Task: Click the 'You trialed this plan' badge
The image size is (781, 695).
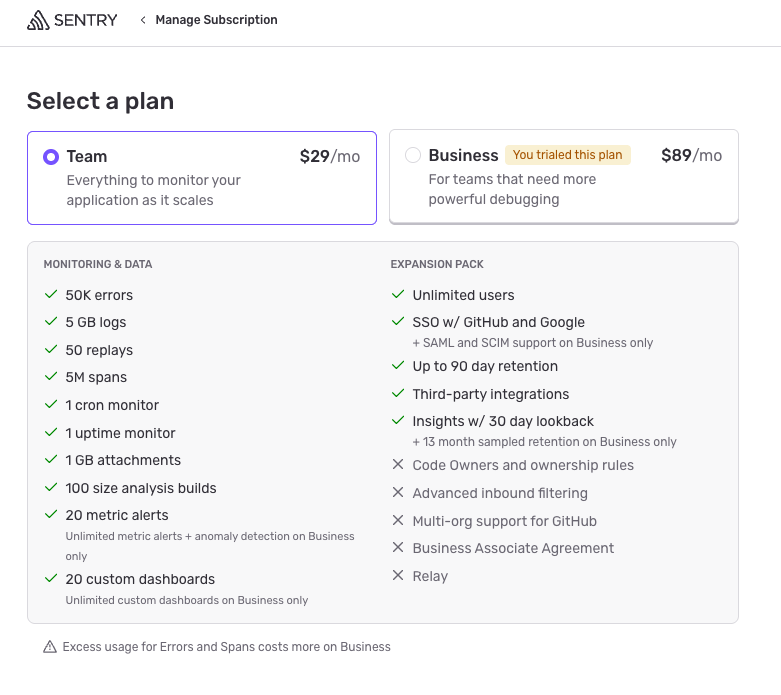Action: click(x=567, y=155)
